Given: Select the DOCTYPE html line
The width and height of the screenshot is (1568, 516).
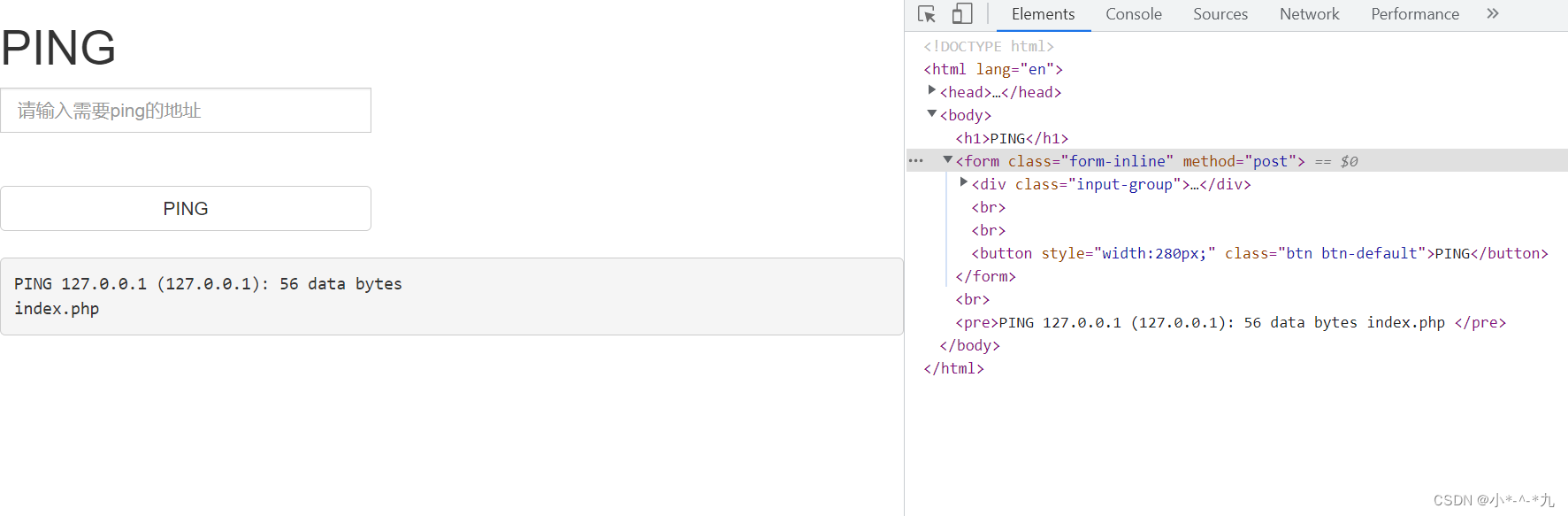Looking at the screenshot, I should click(x=989, y=46).
